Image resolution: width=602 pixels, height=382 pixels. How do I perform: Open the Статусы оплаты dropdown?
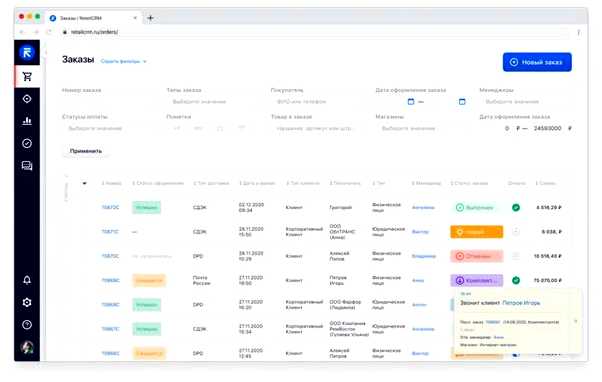pyautogui.click(x=109, y=128)
